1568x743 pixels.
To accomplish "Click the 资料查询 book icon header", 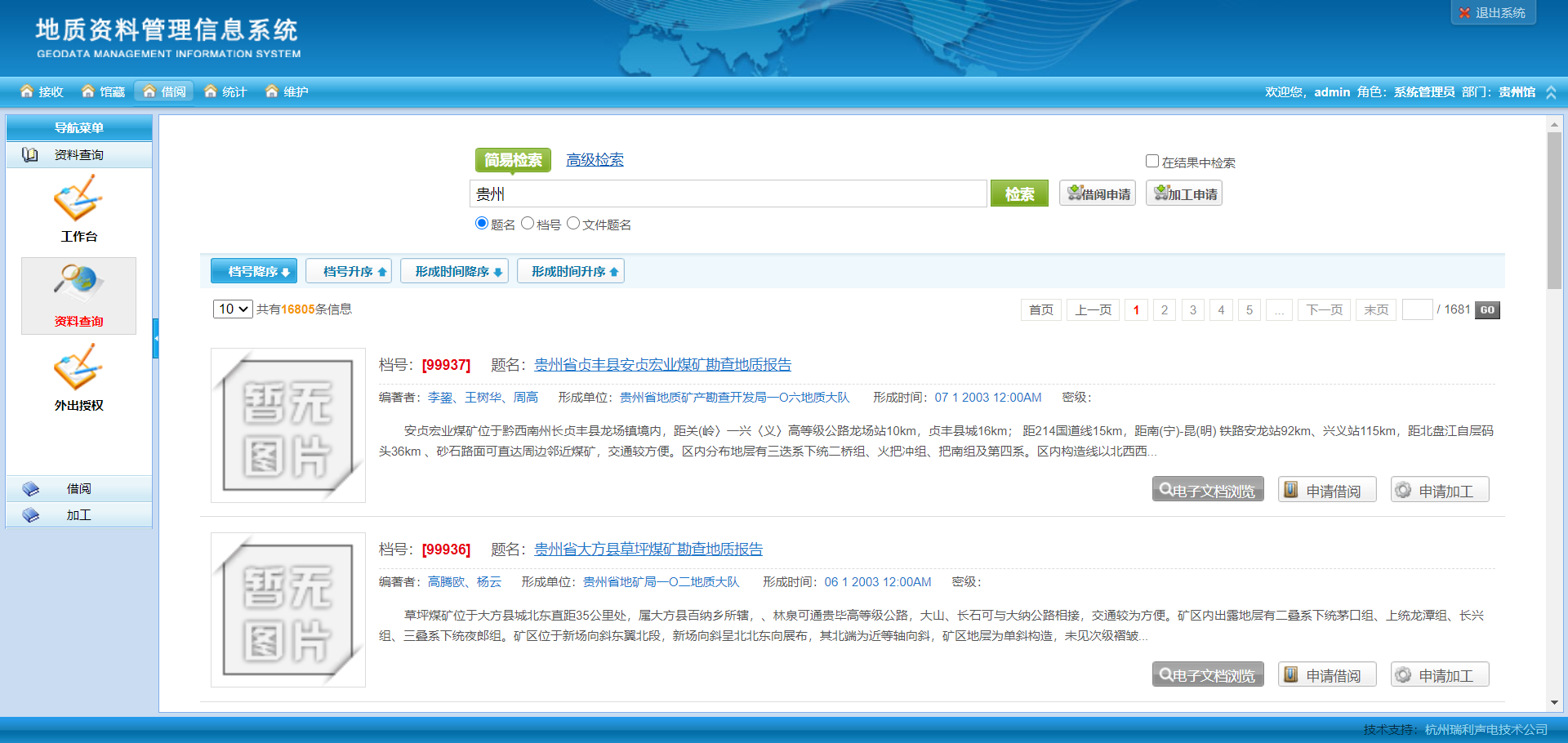I will click(x=78, y=154).
